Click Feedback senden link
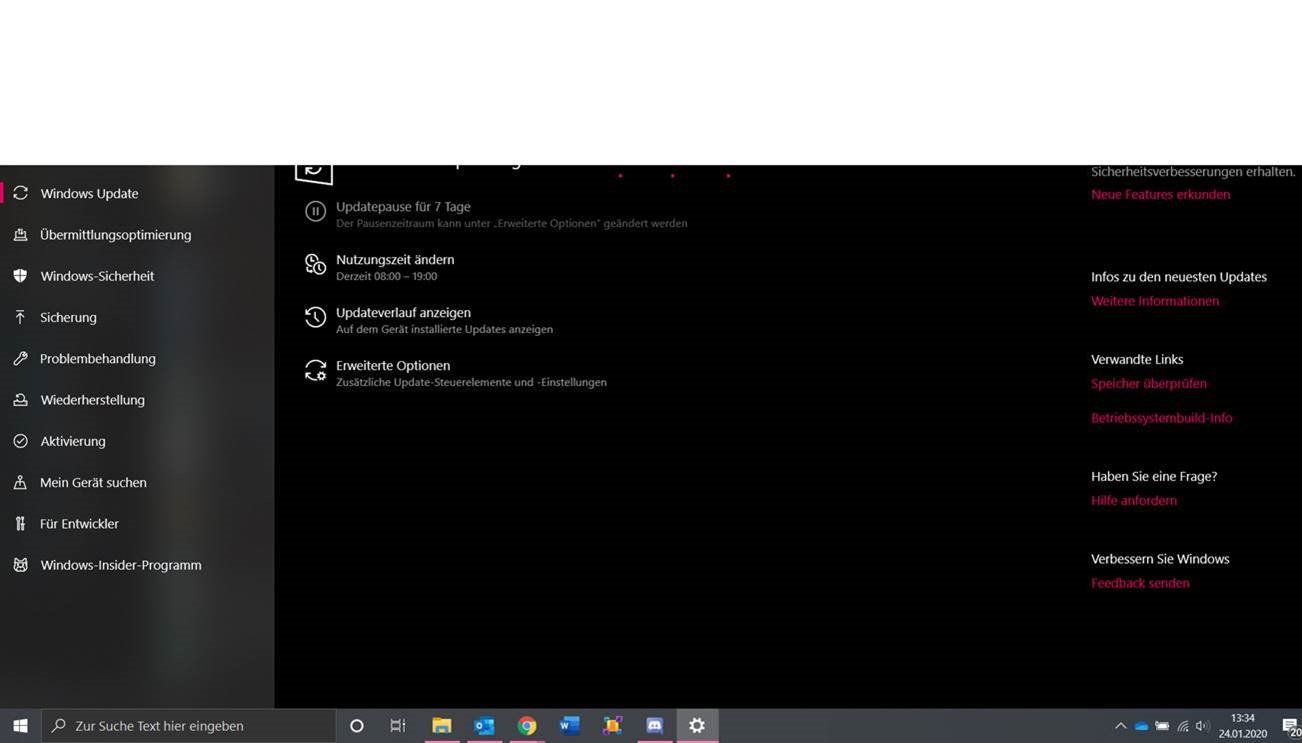Screen dimensions: 1302x743 1140,583
